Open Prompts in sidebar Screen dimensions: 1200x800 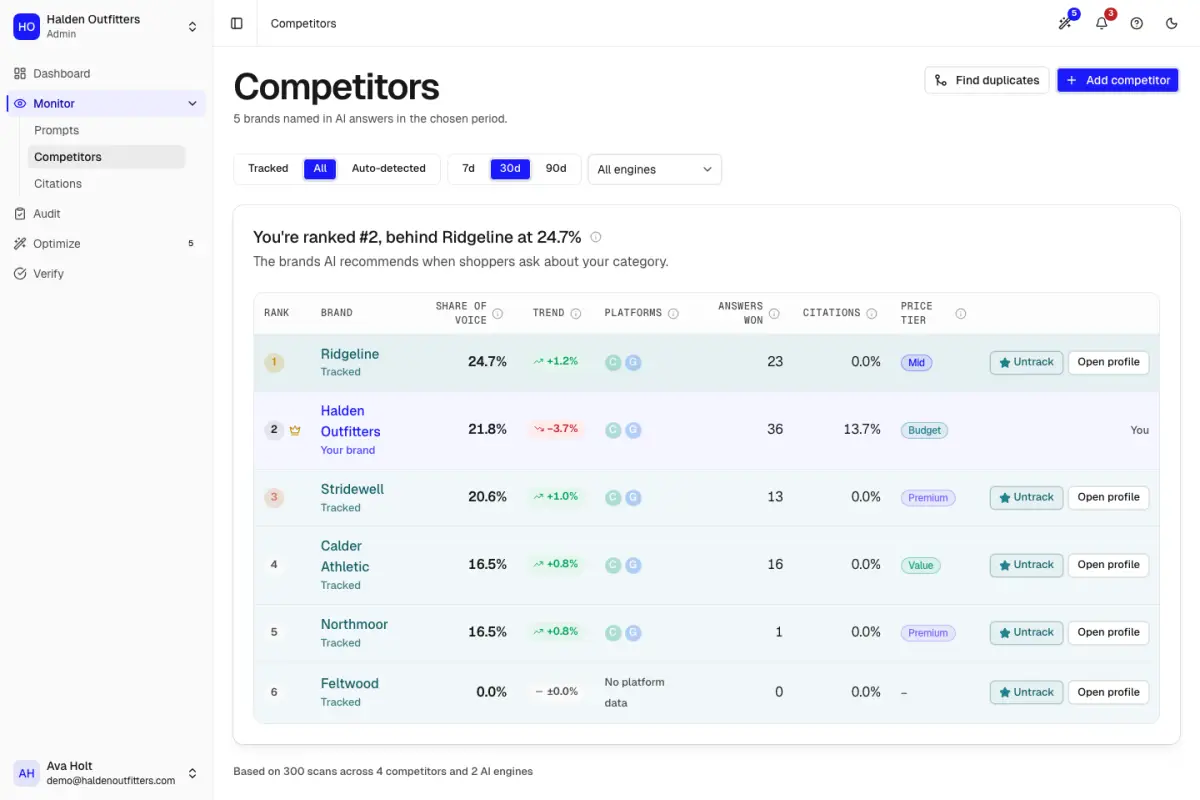[106, 130]
